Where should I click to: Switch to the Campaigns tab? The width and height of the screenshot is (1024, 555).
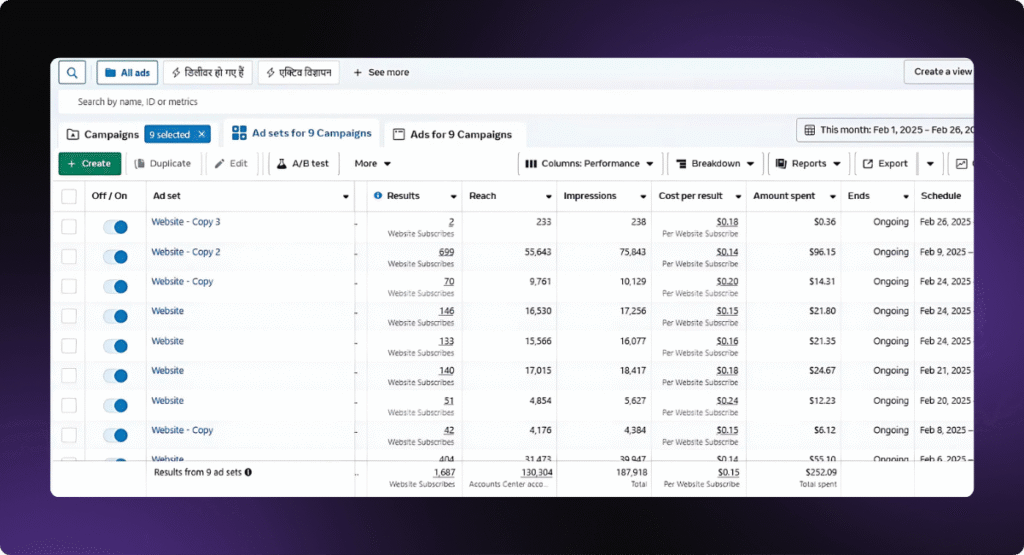tap(103, 134)
